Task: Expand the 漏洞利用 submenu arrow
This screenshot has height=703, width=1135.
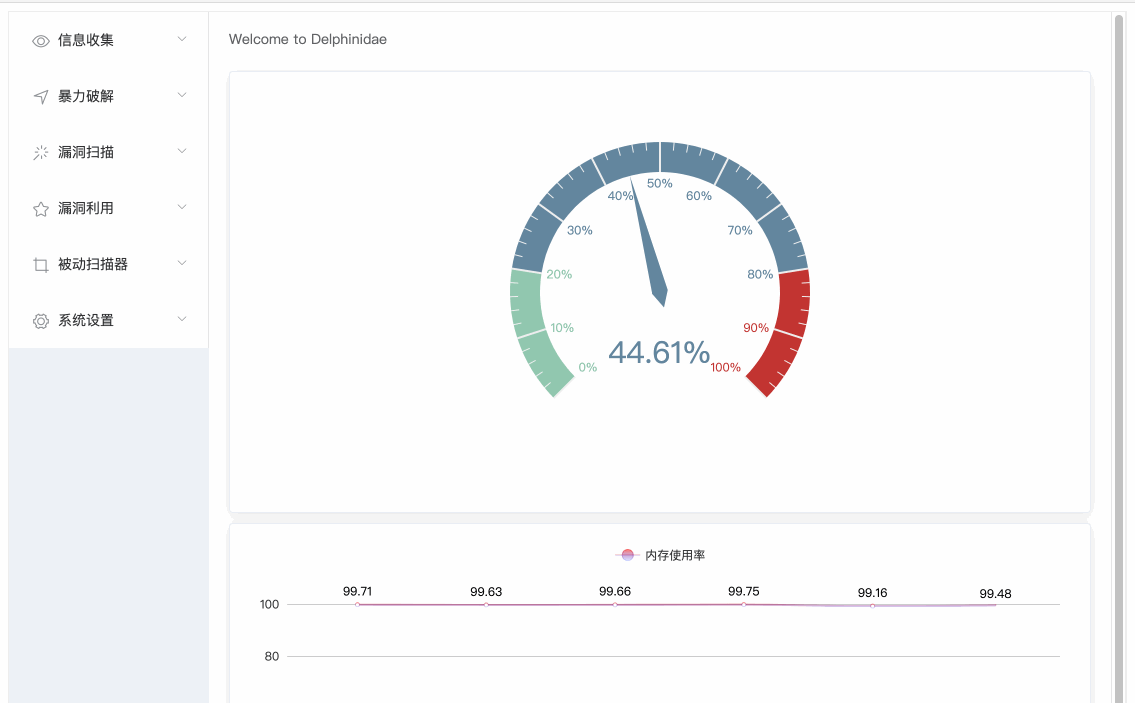Action: pyautogui.click(x=182, y=207)
